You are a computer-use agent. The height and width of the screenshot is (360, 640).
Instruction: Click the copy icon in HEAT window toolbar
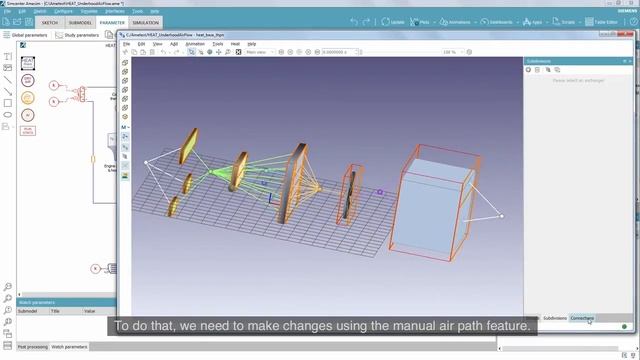134,52
